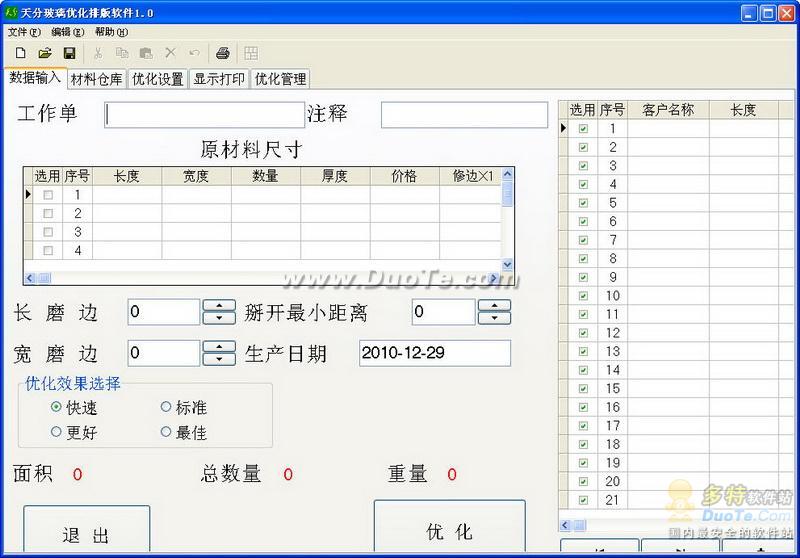Click raw material table scroll up arrow

507,174
